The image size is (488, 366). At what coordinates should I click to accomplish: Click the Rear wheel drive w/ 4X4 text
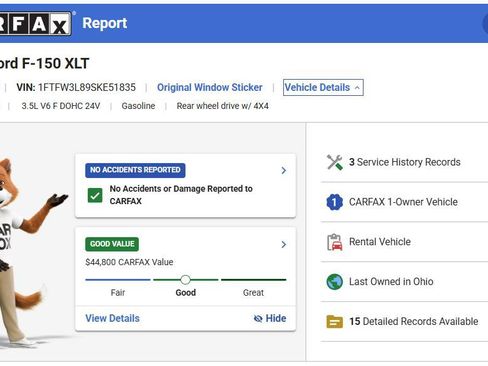[223, 106]
